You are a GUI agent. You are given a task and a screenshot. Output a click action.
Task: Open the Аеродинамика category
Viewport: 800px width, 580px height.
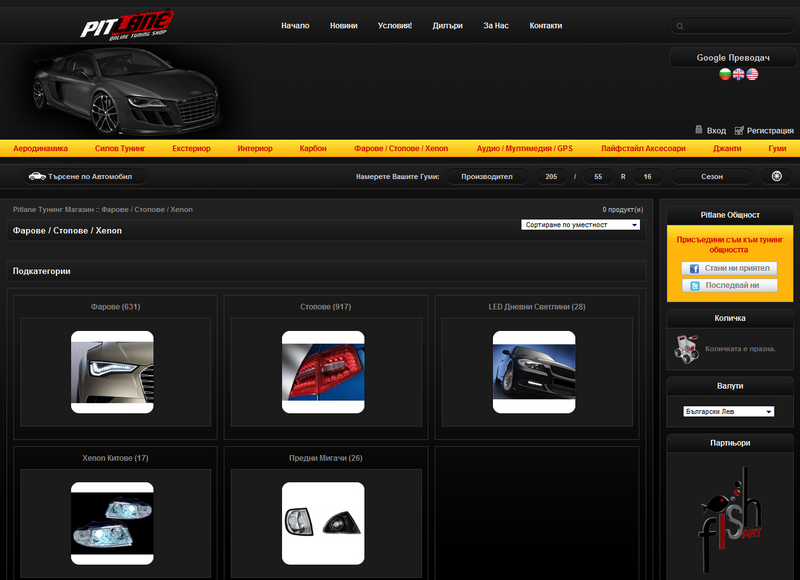pyautogui.click(x=40, y=148)
